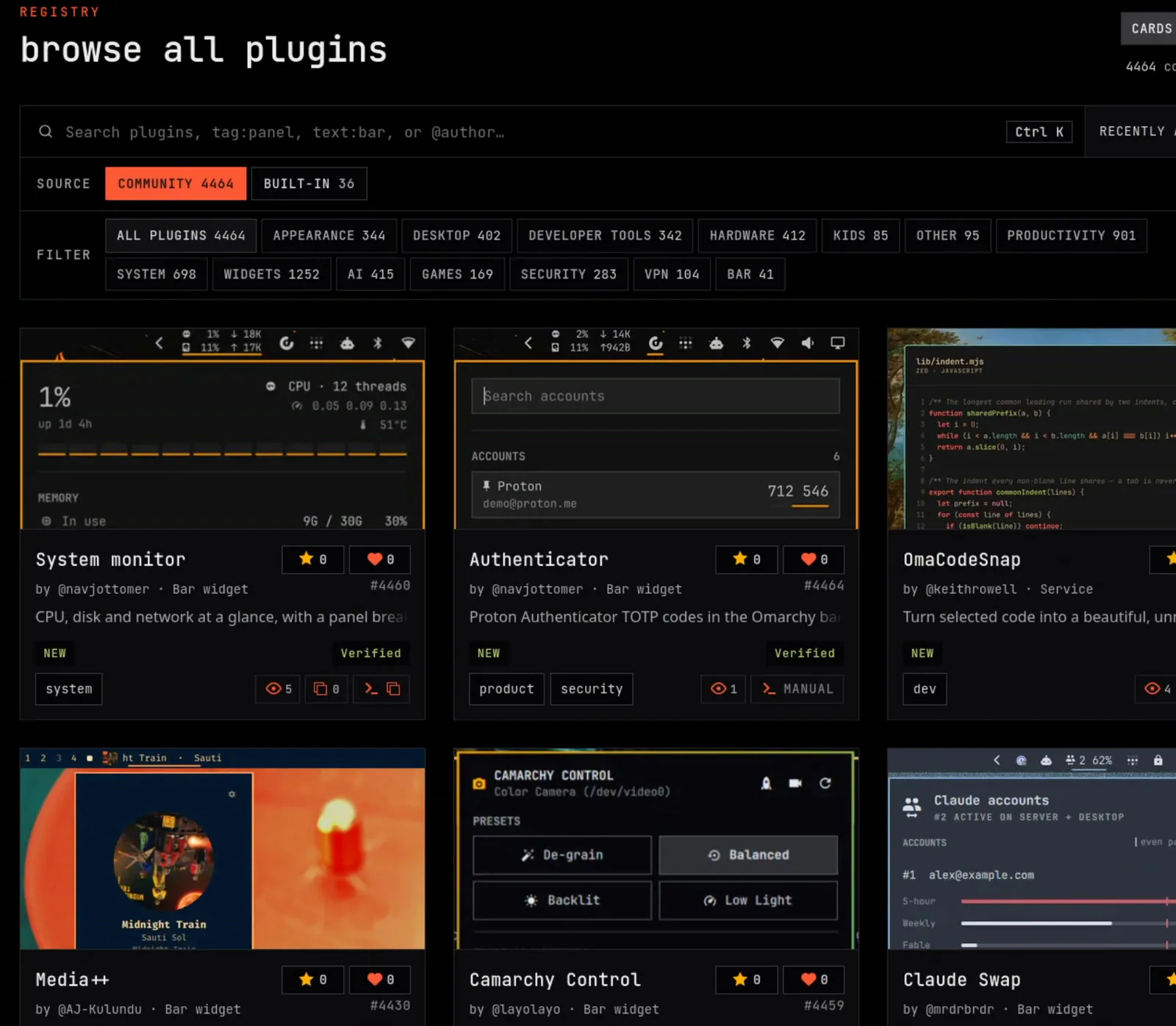
Task: Filter by Hardware 412
Action: click(757, 235)
